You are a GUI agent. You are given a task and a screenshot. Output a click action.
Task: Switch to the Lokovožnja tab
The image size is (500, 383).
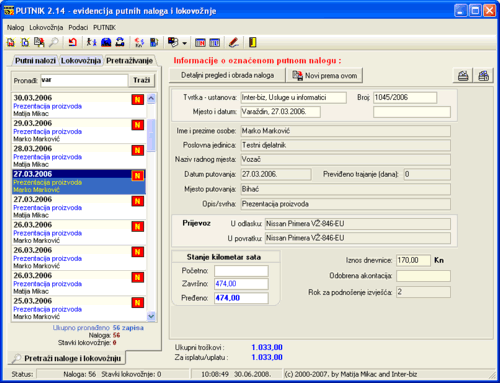tap(81, 61)
